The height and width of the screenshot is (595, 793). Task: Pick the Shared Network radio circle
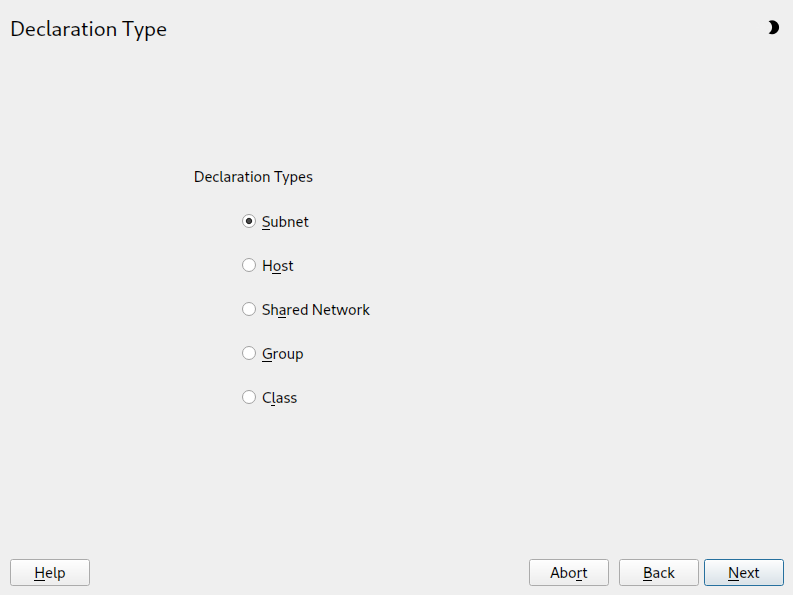click(x=249, y=310)
